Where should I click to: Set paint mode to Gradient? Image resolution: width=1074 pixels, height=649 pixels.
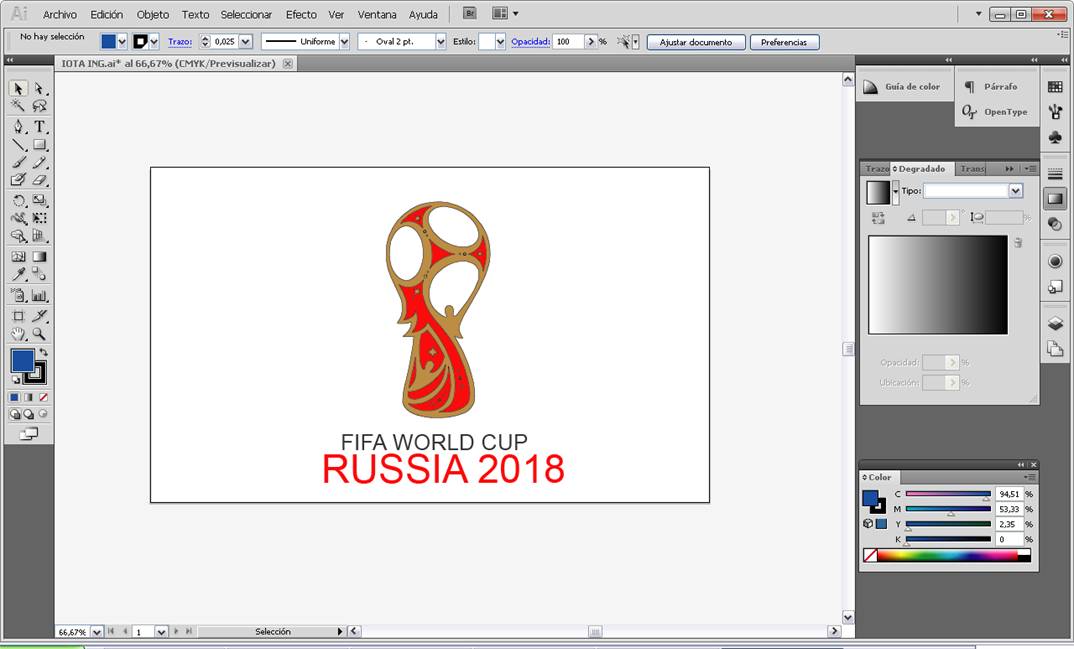[x=29, y=397]
